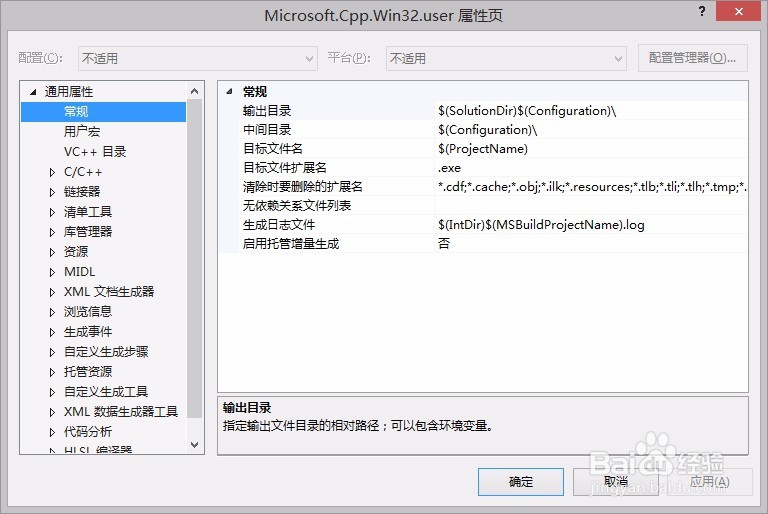Collapse the 通用属性 tree node
Screen dimensions: 768x514
(x=33, y=92)
